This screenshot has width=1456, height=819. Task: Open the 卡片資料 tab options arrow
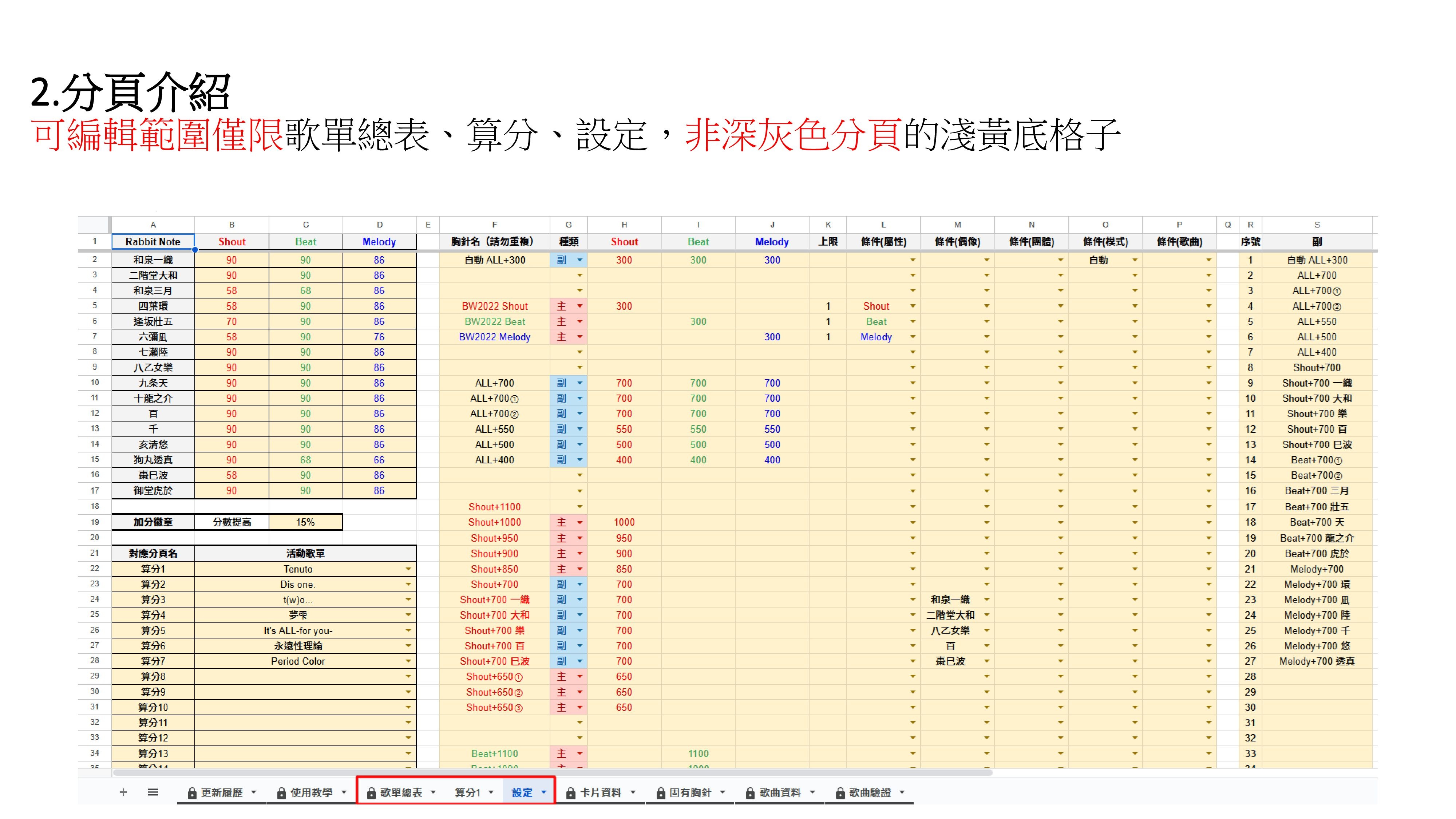pos(633,792)
